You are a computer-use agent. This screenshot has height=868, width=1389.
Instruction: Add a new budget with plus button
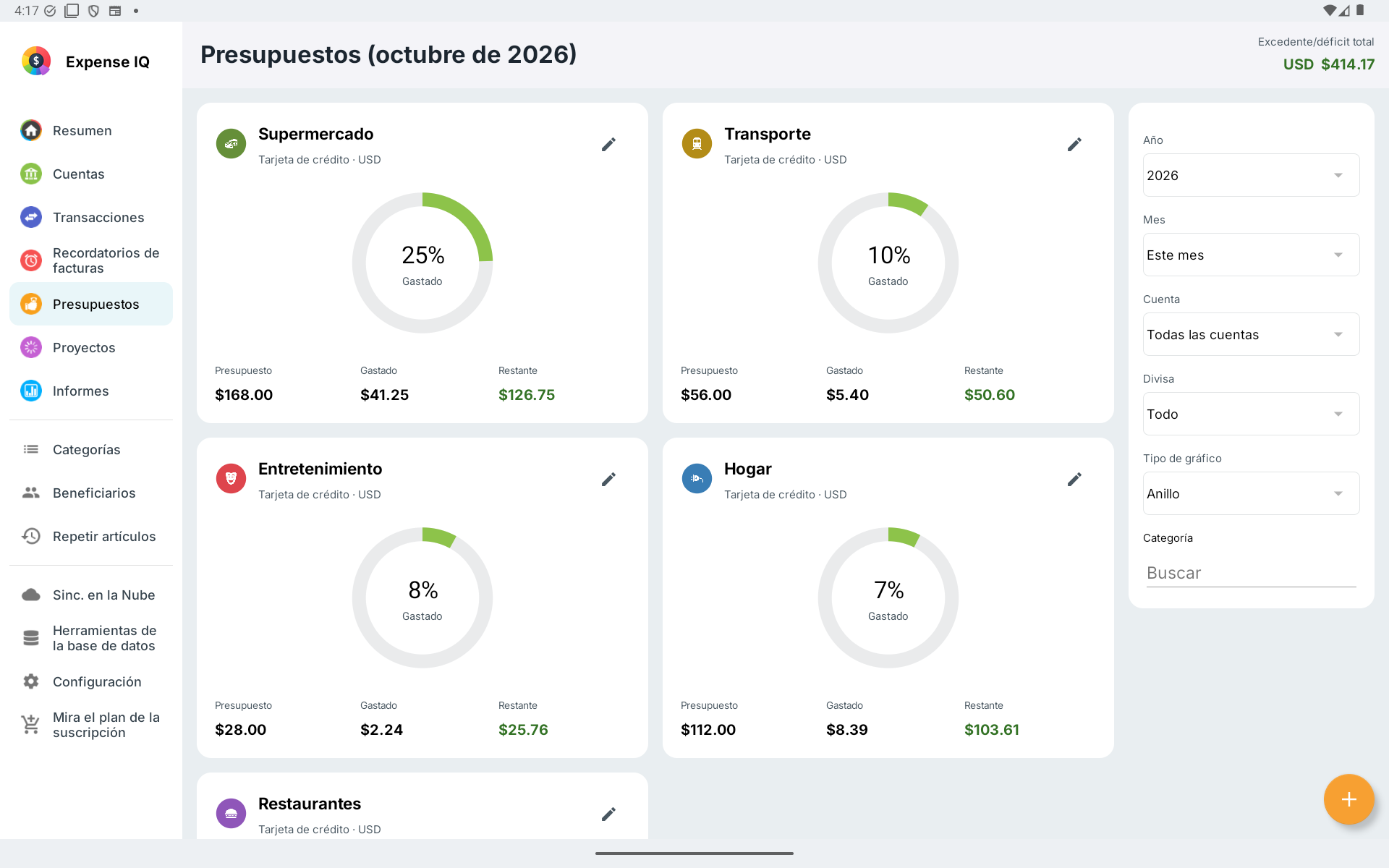(x=1348, y=799)
